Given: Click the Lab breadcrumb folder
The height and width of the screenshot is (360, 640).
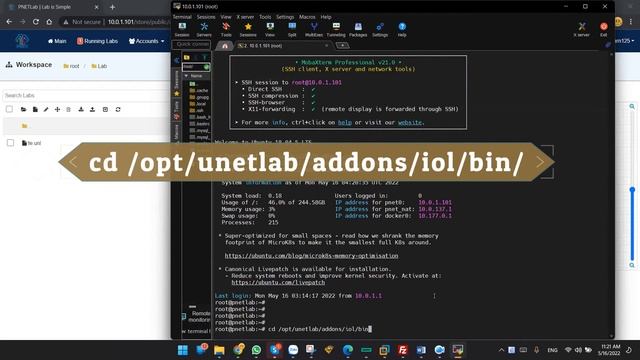Looking at the screenshot, I should 99,66.
